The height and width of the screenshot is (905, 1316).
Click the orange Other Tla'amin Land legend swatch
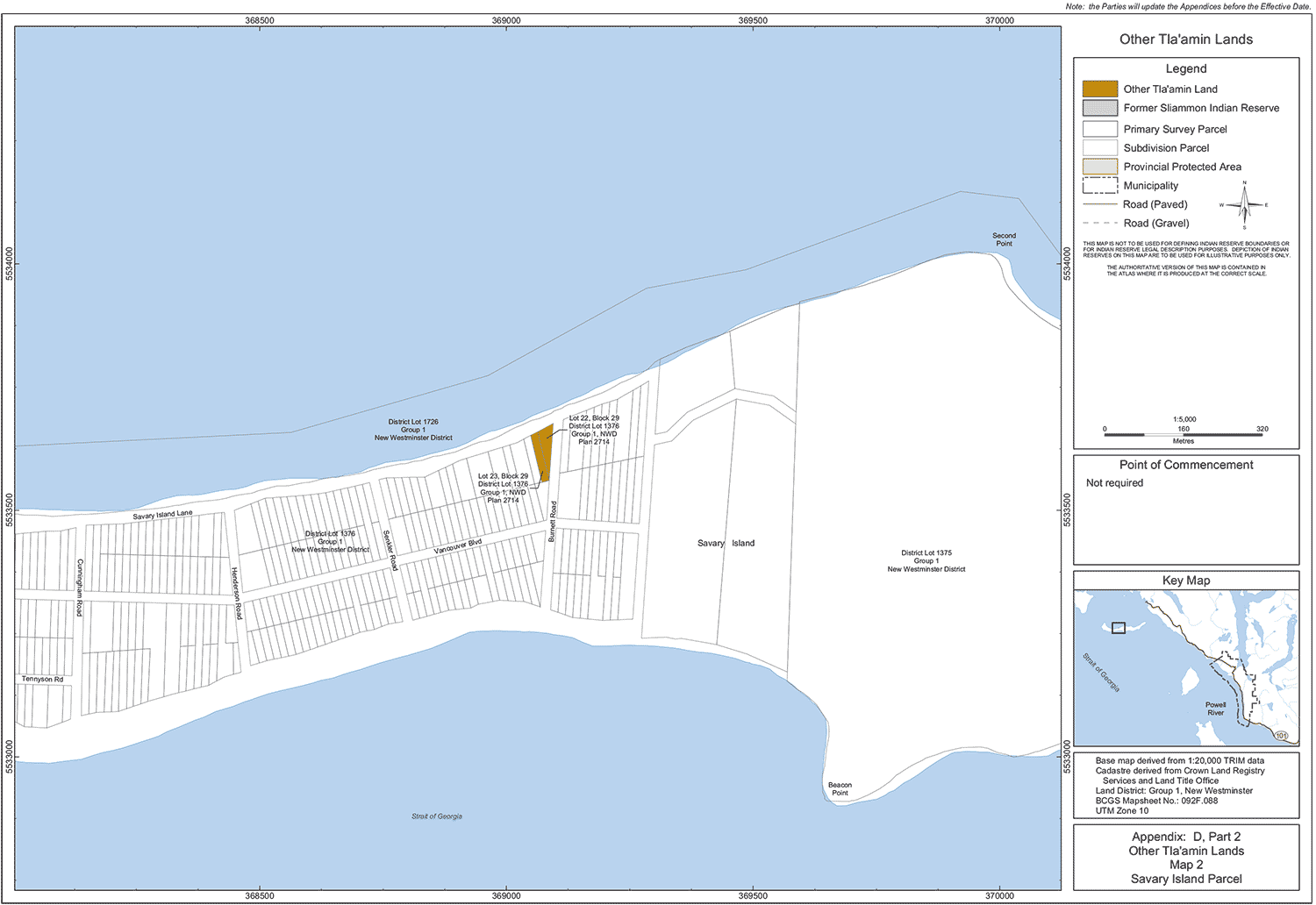(1099, 89)
